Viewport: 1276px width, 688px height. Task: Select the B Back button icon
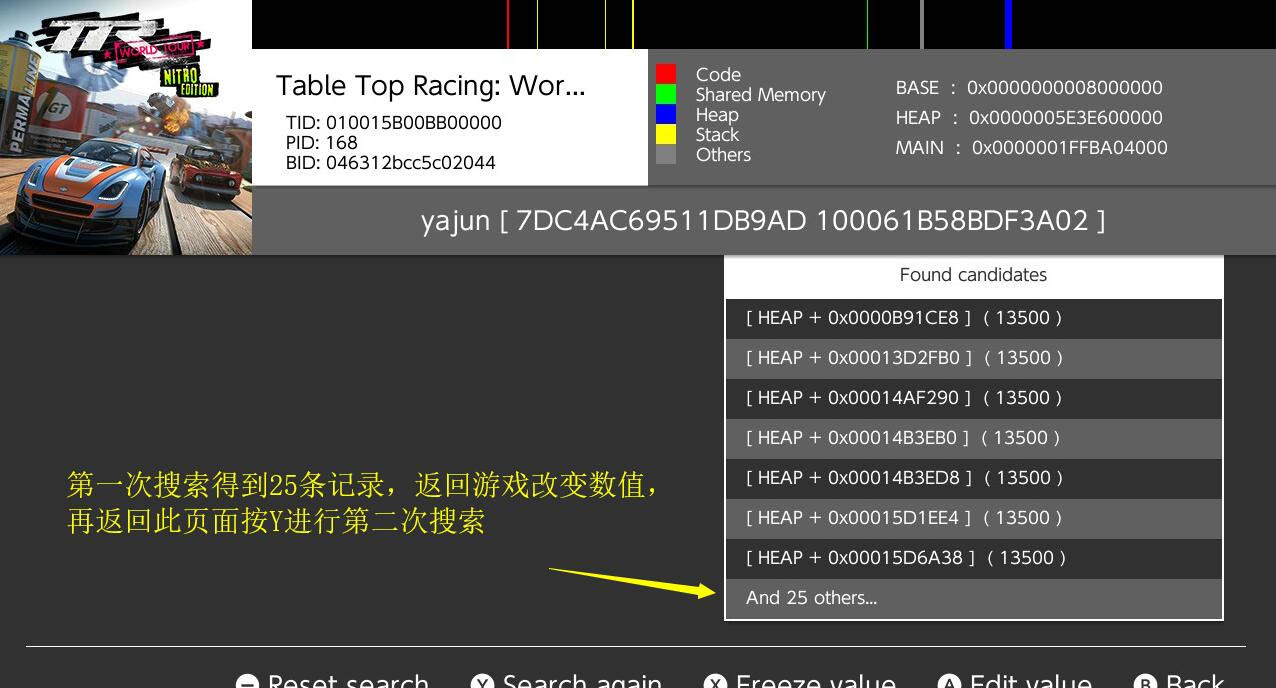[1145, 683]
